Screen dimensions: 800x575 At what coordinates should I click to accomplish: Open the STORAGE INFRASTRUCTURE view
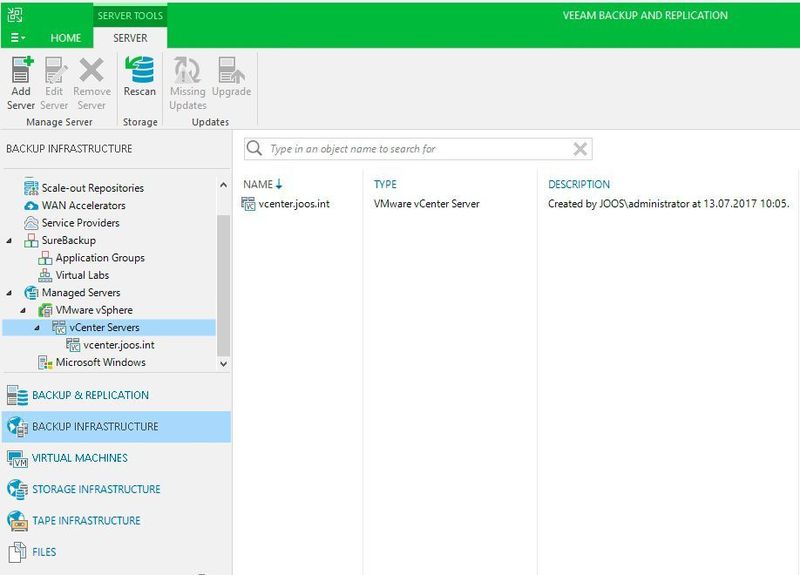pos(96,489)
